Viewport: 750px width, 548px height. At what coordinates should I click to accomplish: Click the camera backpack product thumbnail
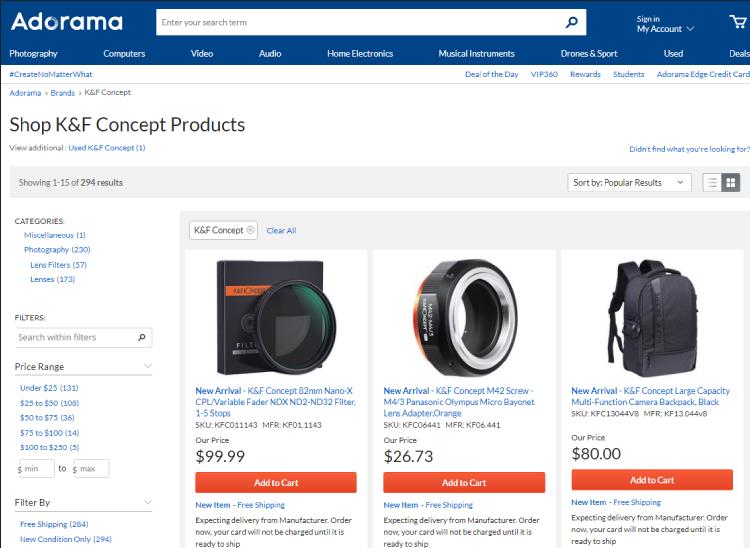tap(653, 314)
